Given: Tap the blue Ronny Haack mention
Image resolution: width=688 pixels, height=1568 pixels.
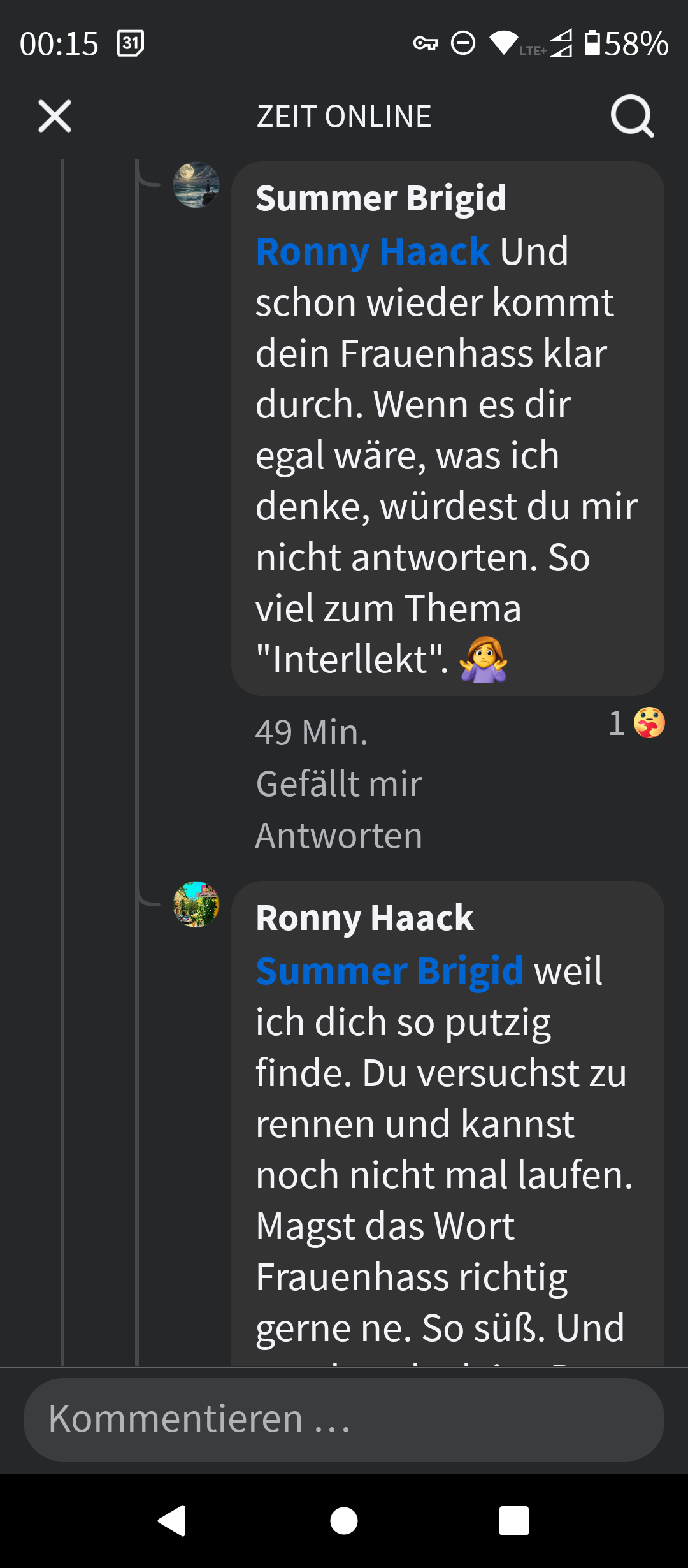Looking at the screenshot, I should 373,251.
